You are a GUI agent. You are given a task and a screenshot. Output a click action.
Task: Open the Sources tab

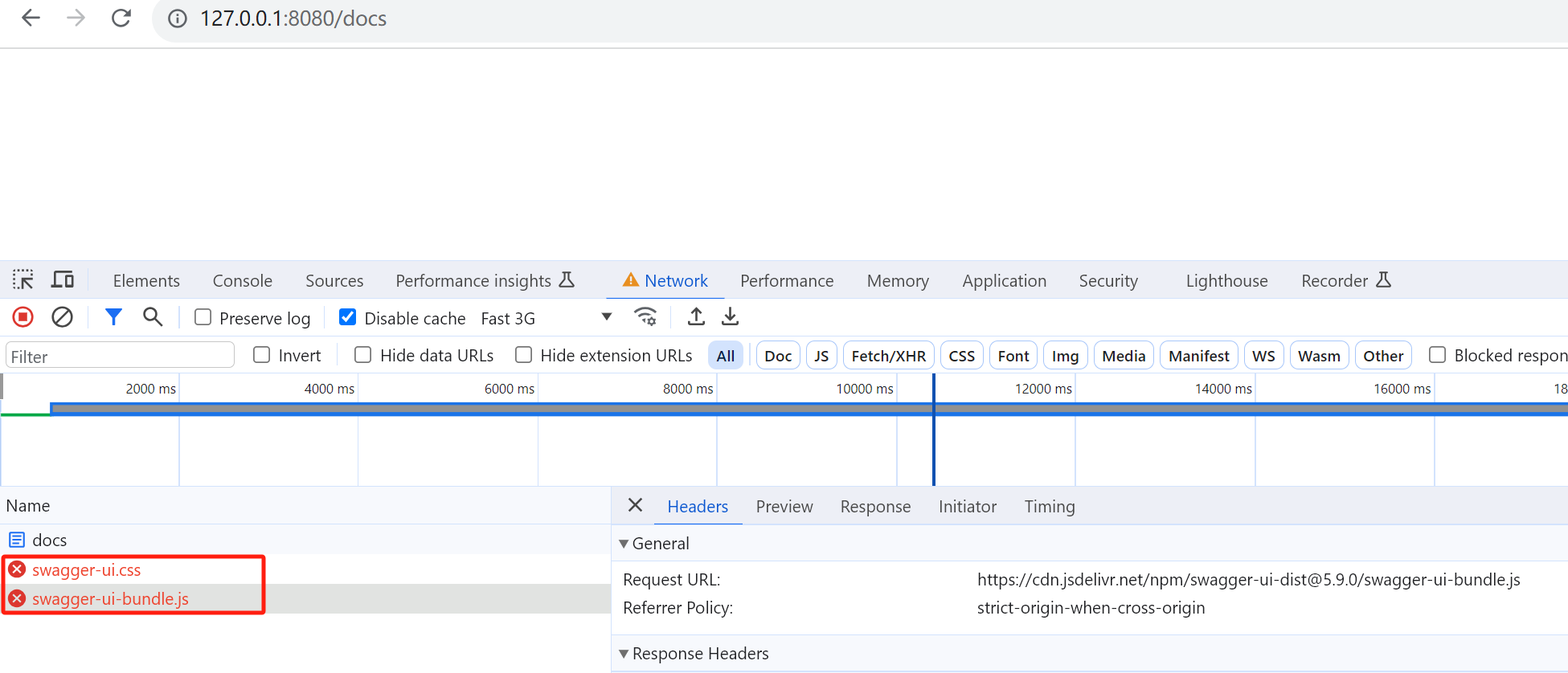point(334,280)
